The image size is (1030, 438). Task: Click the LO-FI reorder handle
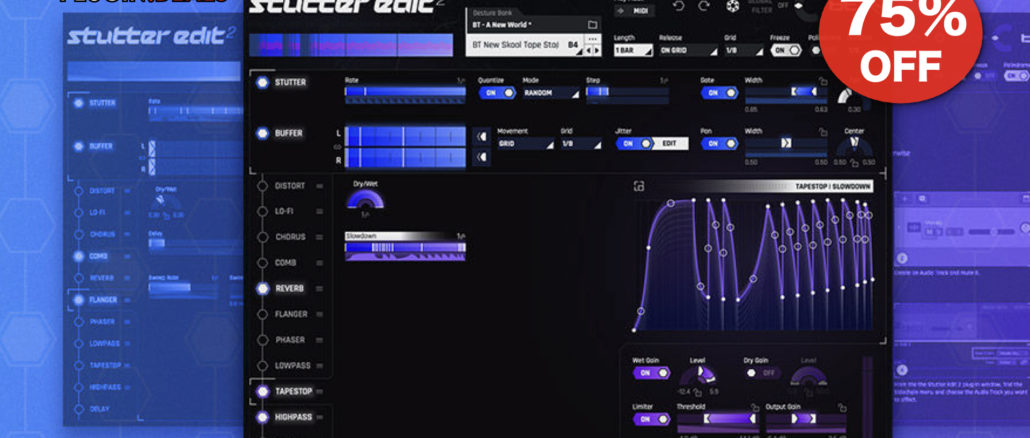[x=320, y=211]
